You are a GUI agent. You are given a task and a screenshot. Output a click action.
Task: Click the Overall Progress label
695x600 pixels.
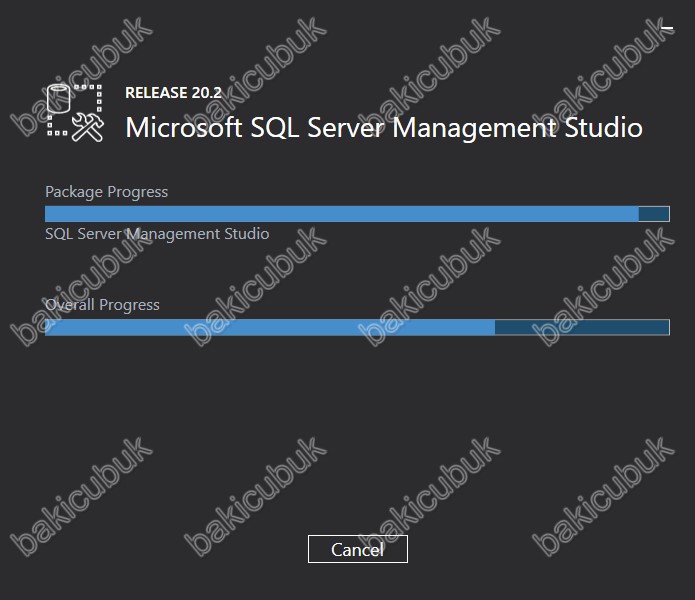(102, 305)
